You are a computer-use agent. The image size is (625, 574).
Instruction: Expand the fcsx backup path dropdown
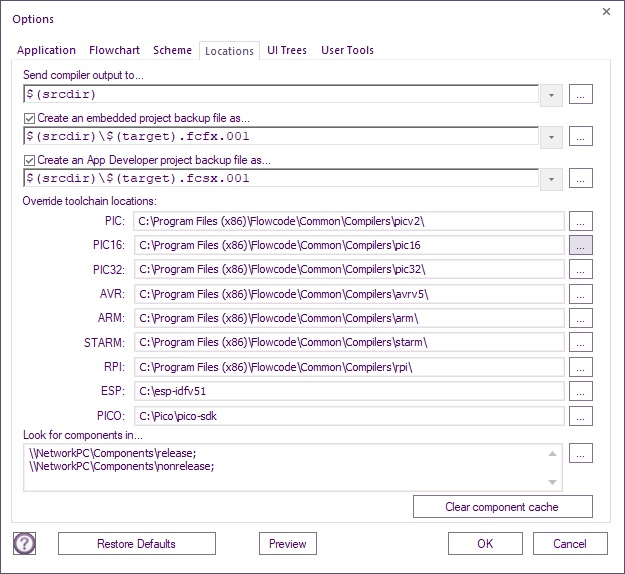(551, 179)
